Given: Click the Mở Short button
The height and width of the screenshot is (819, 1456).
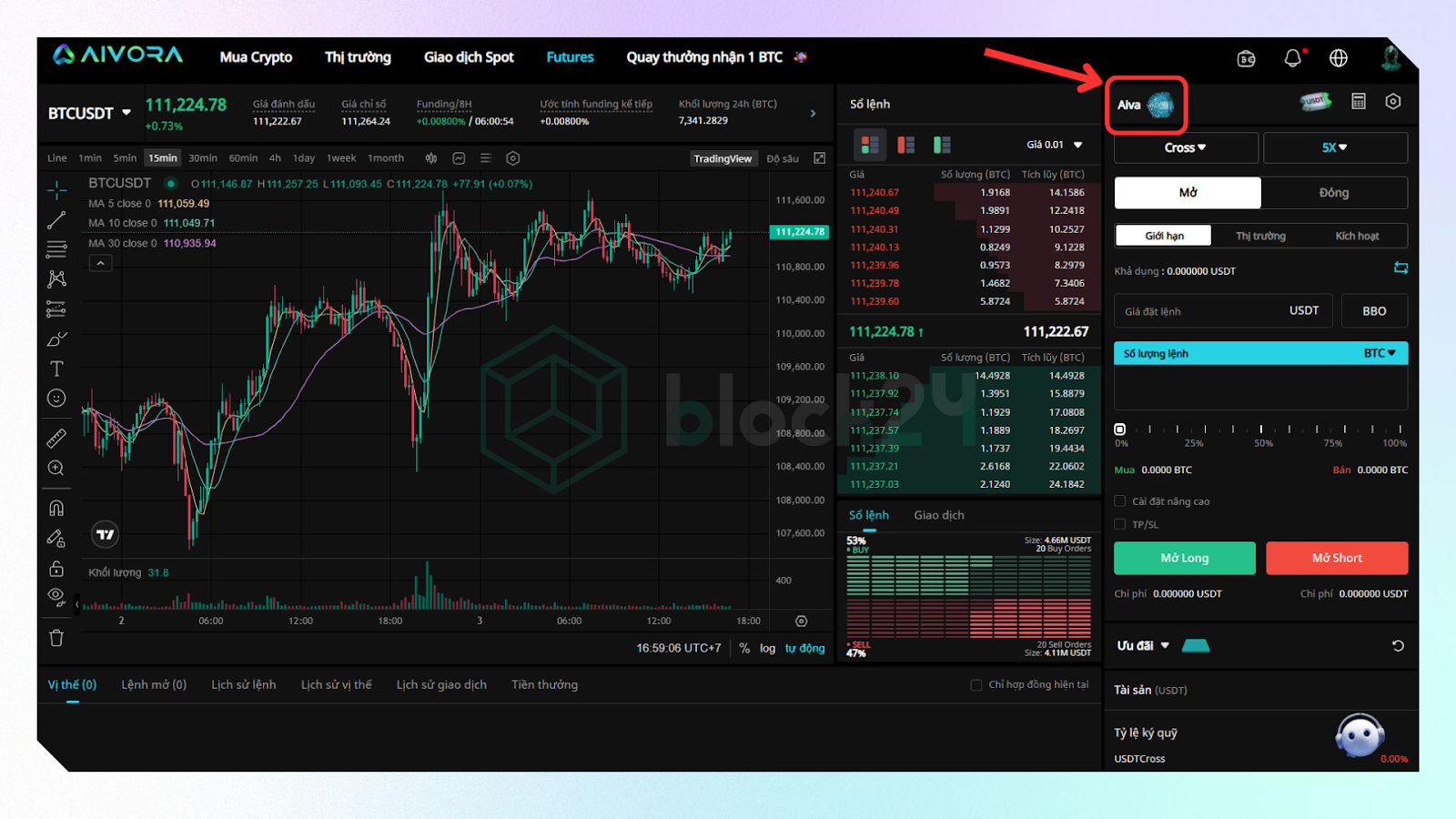Looking at the screenshot, I should coord(1337,558).
